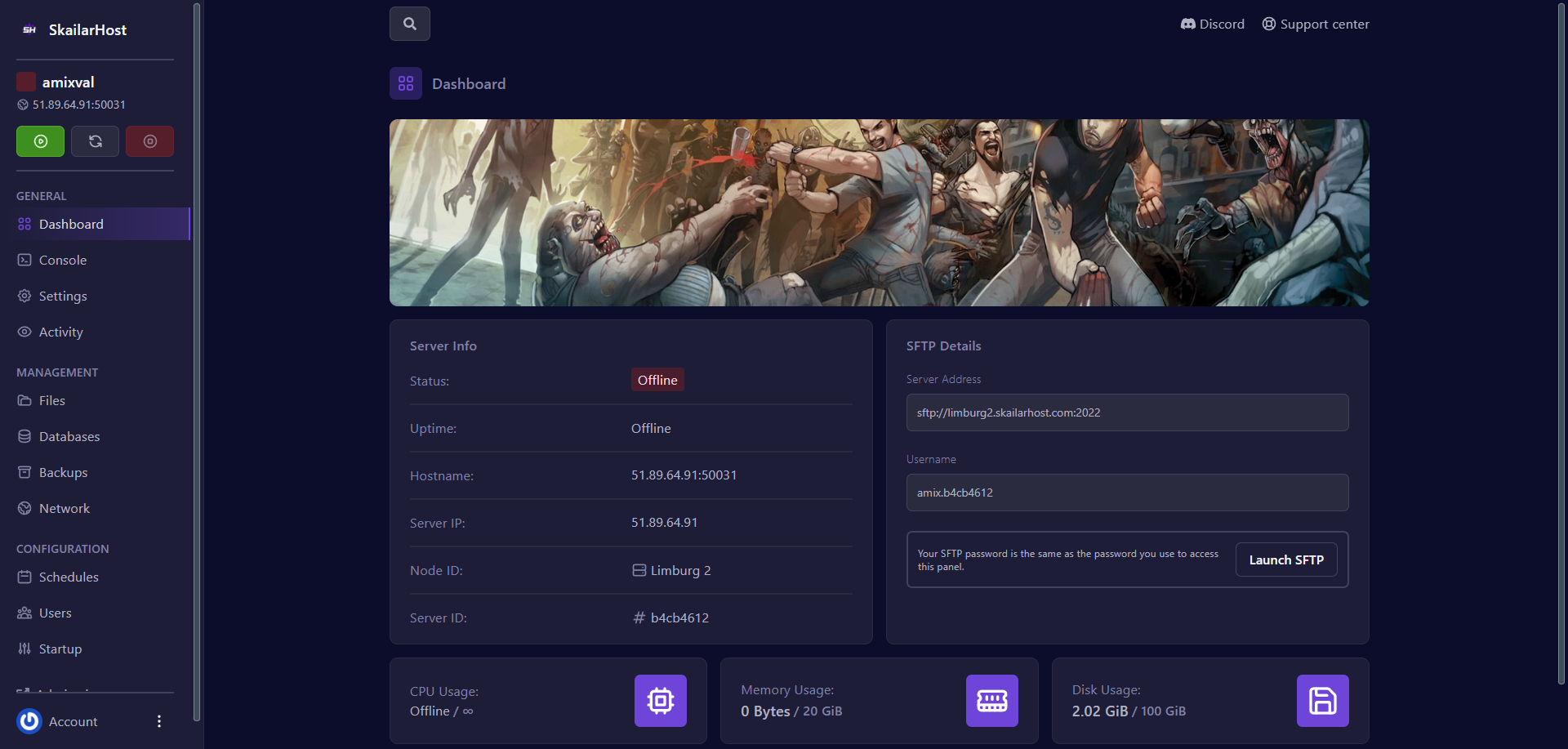This screenshot has height=749, width=1568.
Task: Open Files with the folder icon
Action: [24, 400]
